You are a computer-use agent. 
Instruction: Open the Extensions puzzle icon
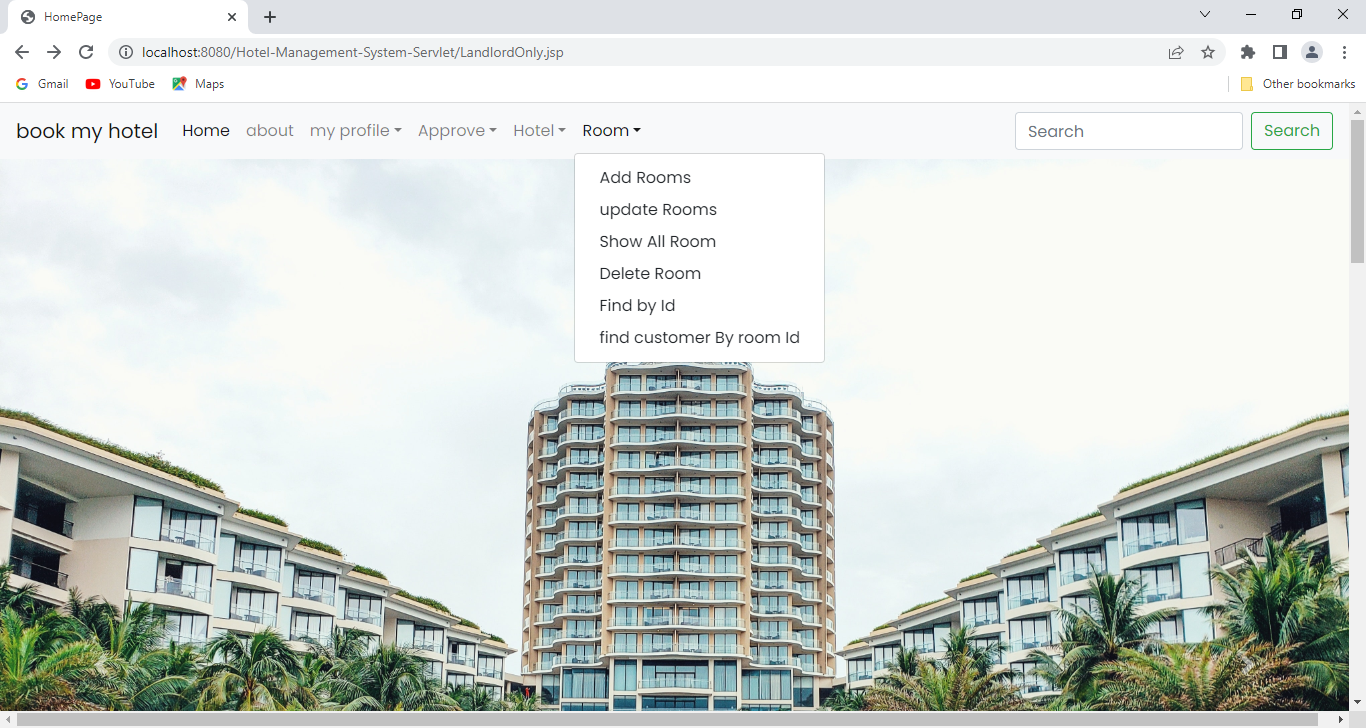pyautogui.click(x=1247, y=52)
